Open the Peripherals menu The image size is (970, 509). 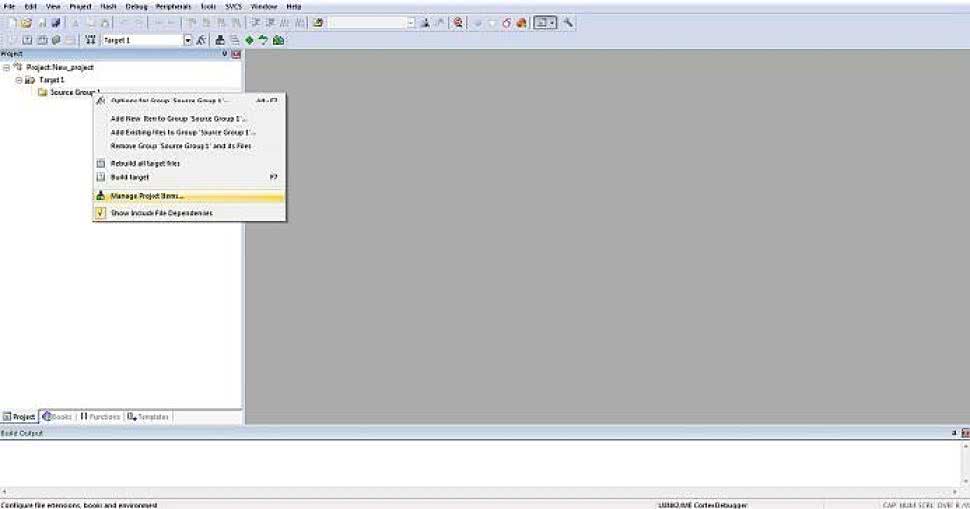[x=172, y=6]
